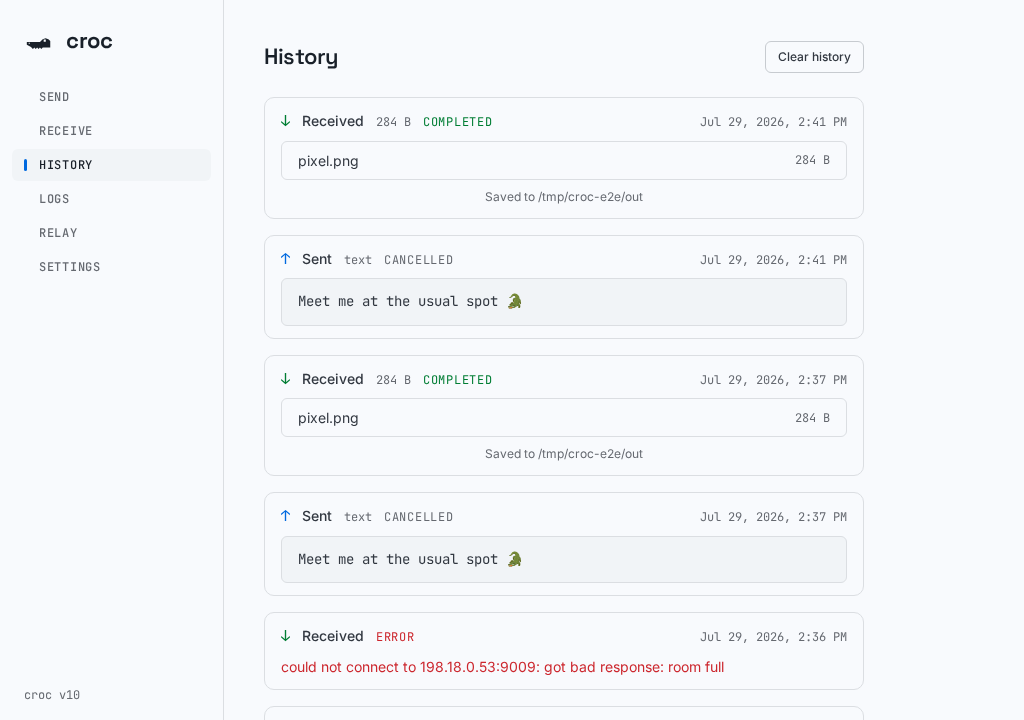
Task: Click the 'Received' label on the ERROR card
Action: pos(332,636)
